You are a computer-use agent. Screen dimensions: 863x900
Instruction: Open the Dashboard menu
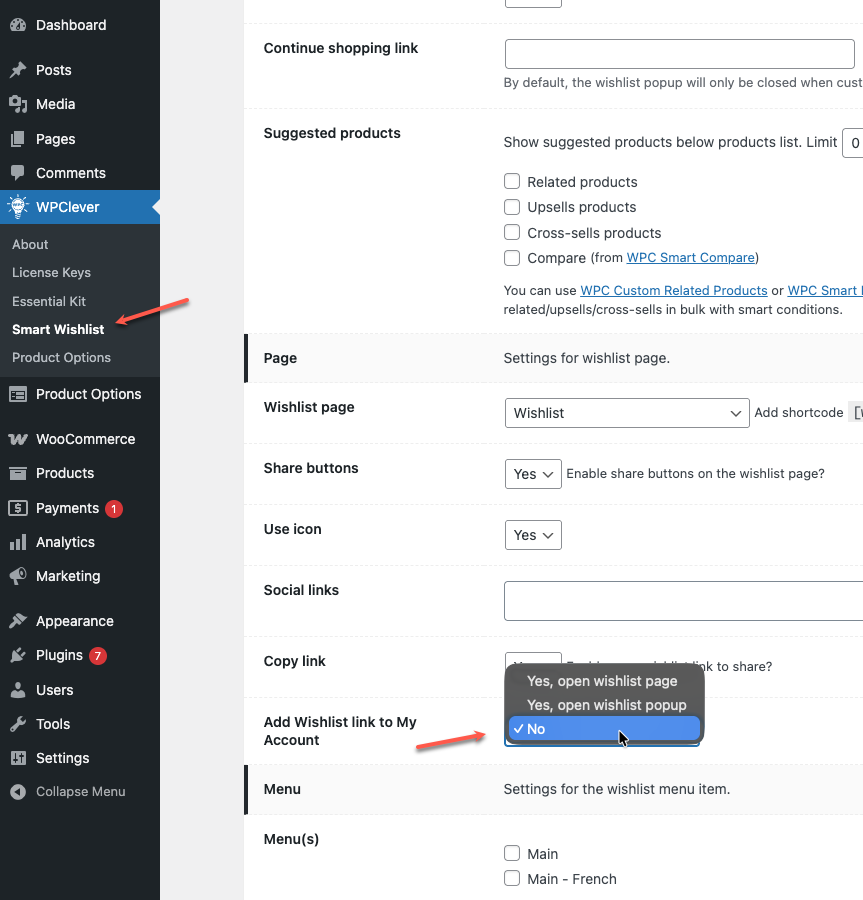[x=80, y=25]
